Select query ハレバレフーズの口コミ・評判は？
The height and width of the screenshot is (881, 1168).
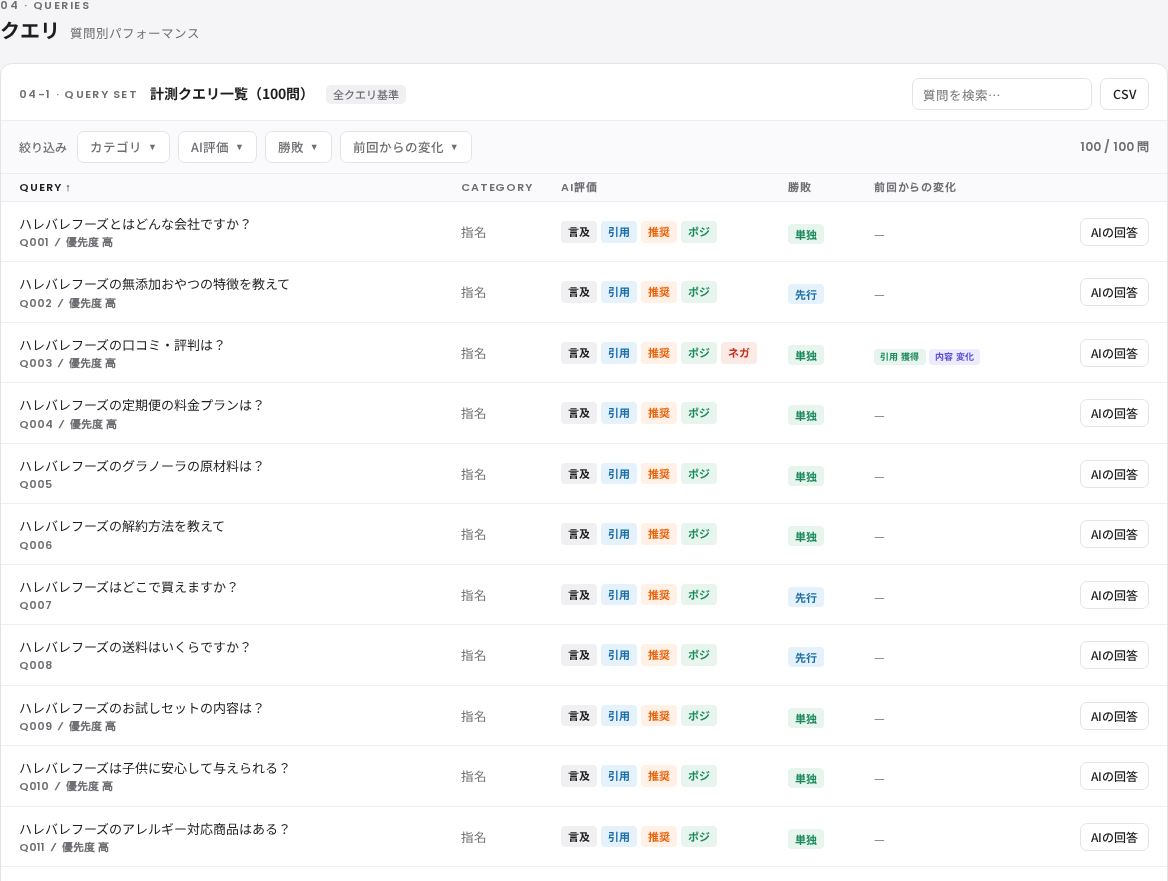pos(121,346)
